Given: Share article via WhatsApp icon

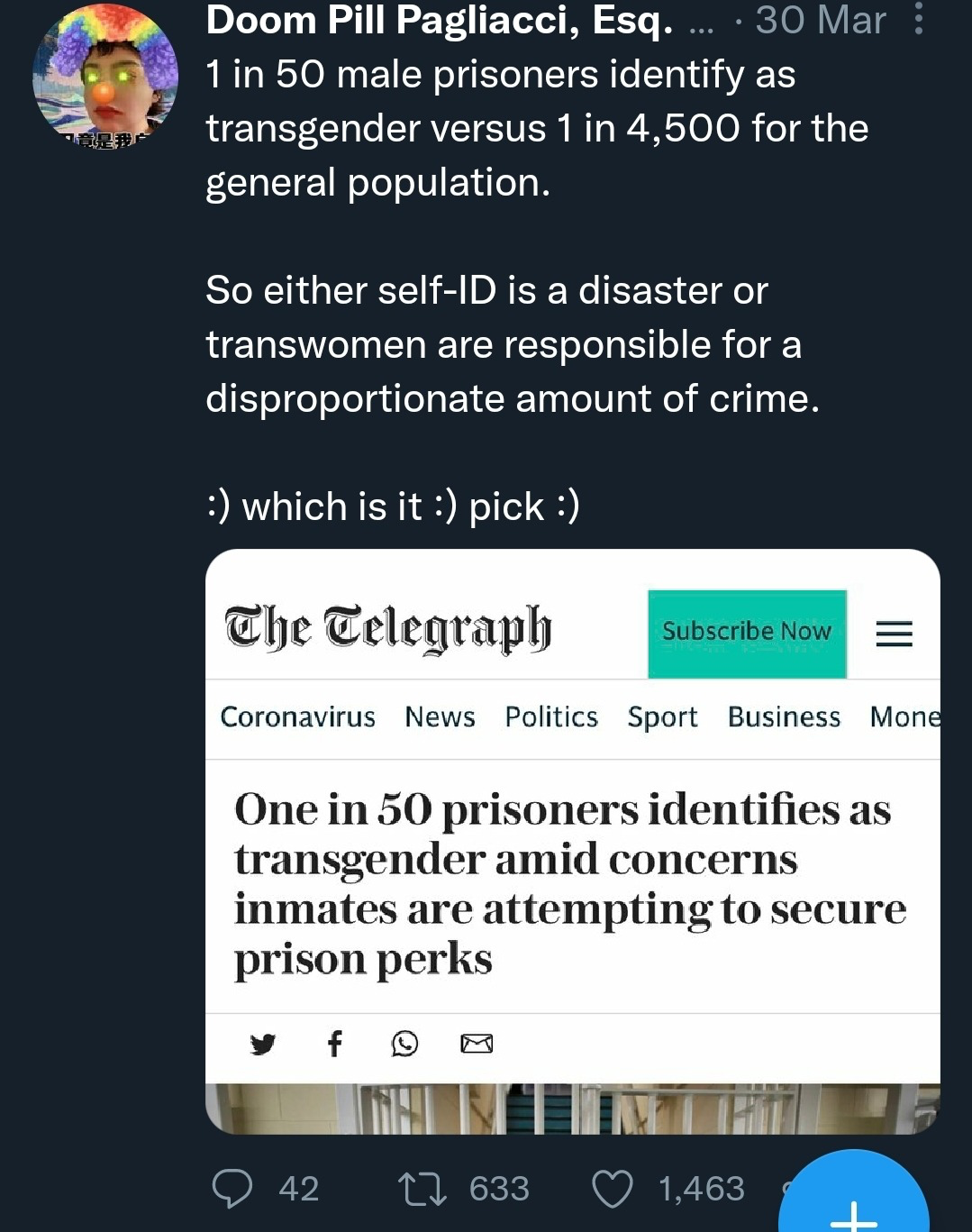Looking at the screenshot, I should pos(404,1044).
